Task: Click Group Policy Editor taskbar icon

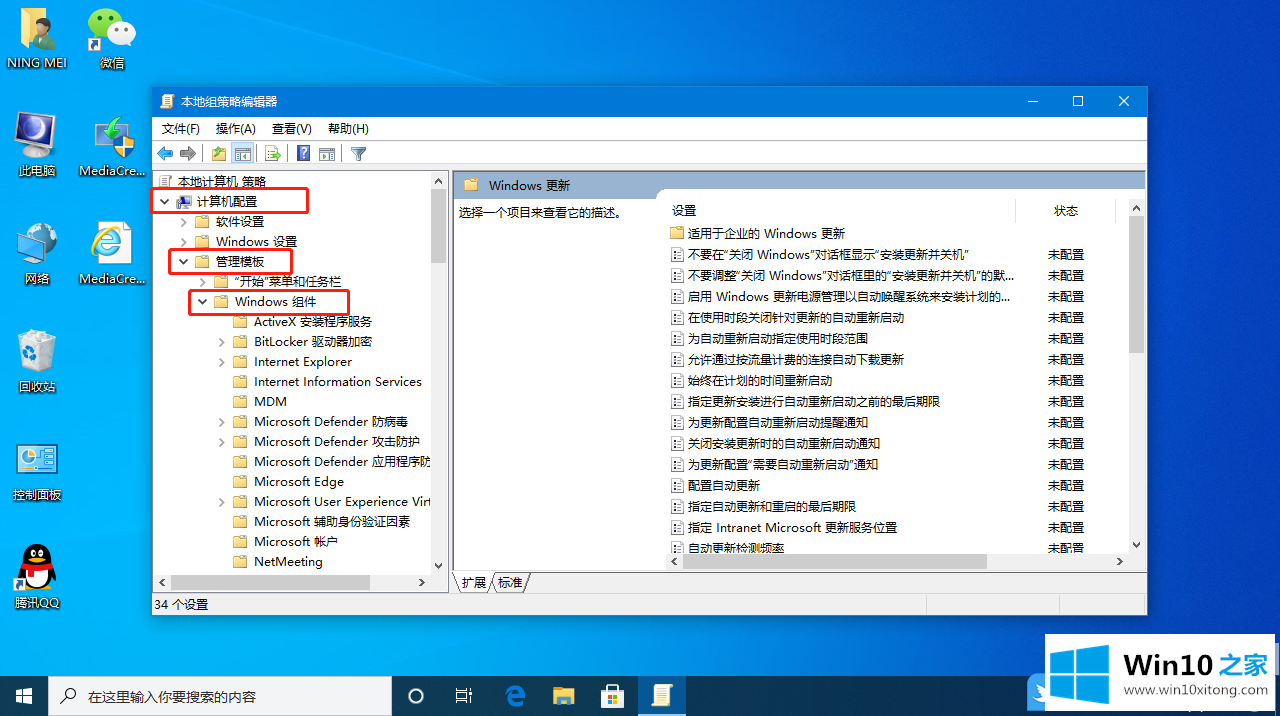Action: 660,695
